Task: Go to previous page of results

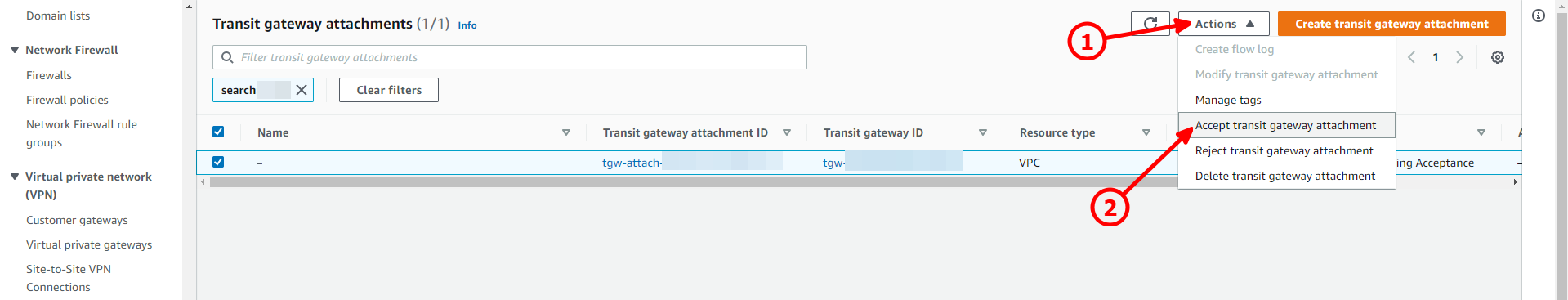Action: coord(1411,57)
